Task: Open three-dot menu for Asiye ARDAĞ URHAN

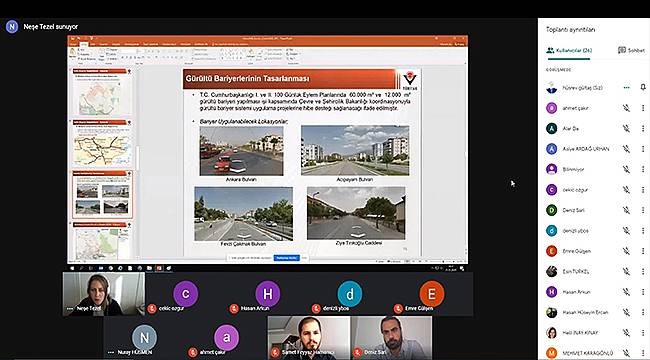Action: tap(643, 148)
